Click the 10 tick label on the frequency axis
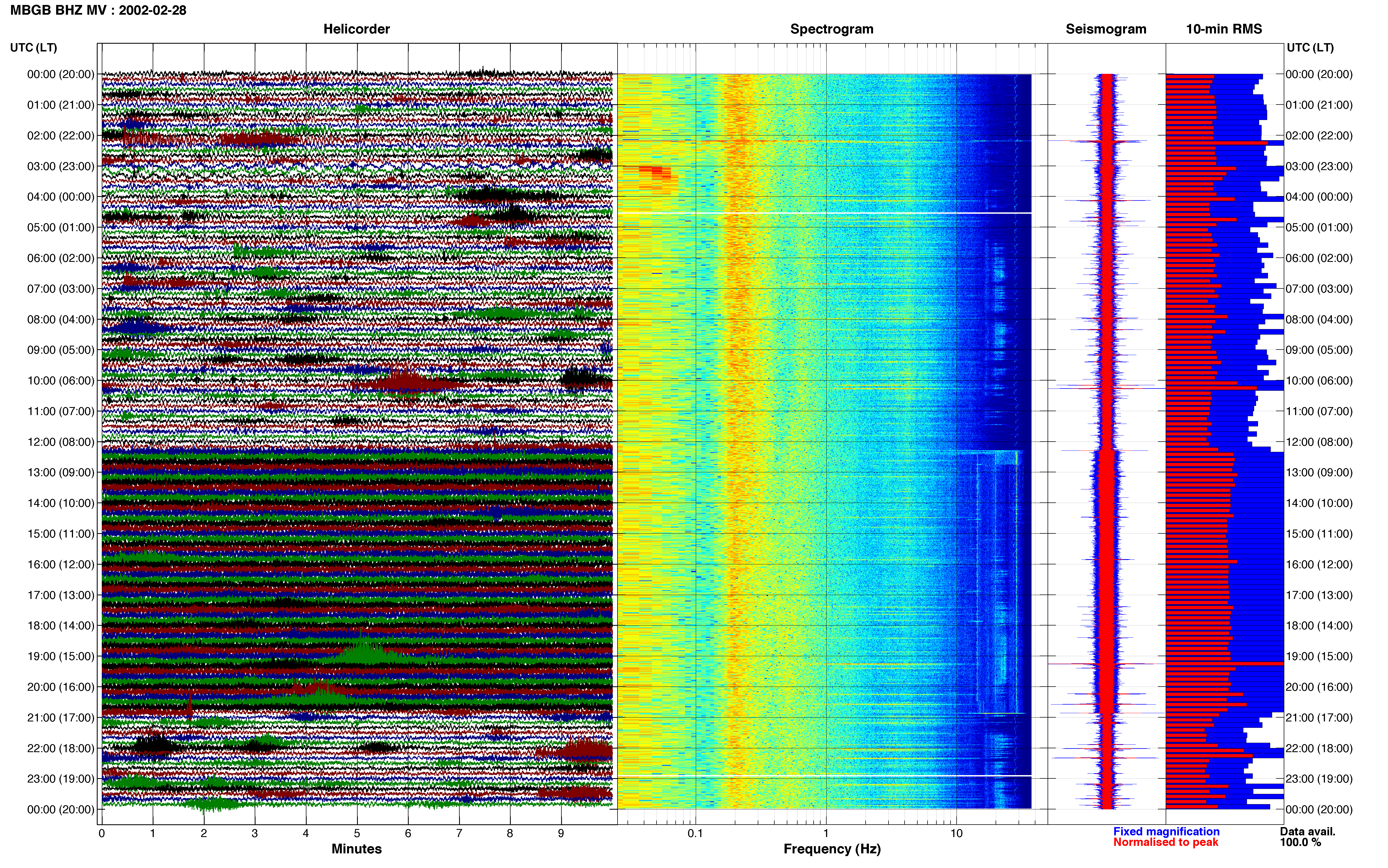The image size is (1388, 868). click(956, 833)
